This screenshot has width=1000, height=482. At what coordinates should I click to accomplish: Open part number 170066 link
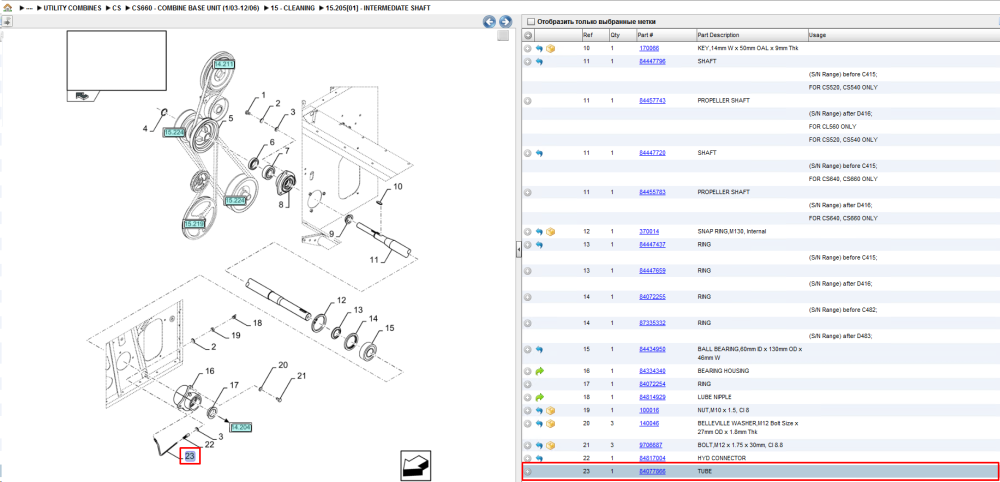click(649, 48)
